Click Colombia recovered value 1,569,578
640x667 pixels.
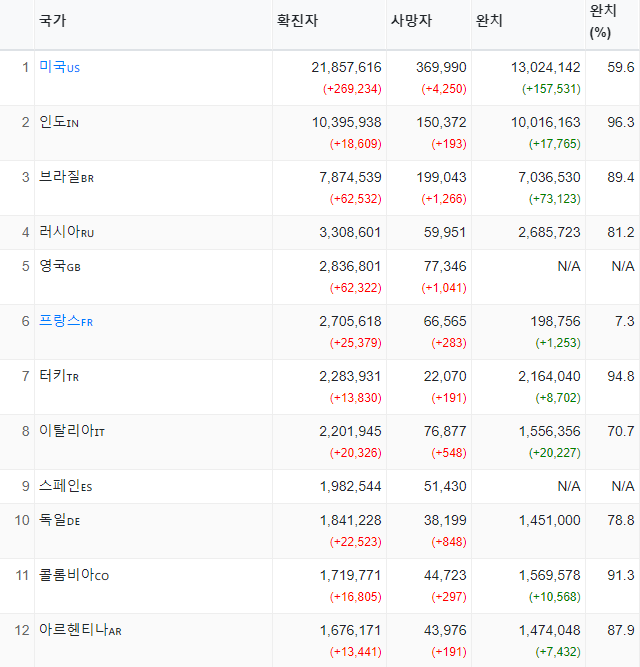549,575
